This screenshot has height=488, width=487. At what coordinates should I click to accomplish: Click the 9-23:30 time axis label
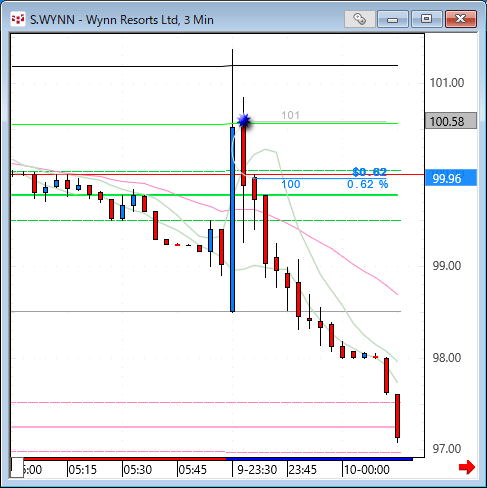257,470
